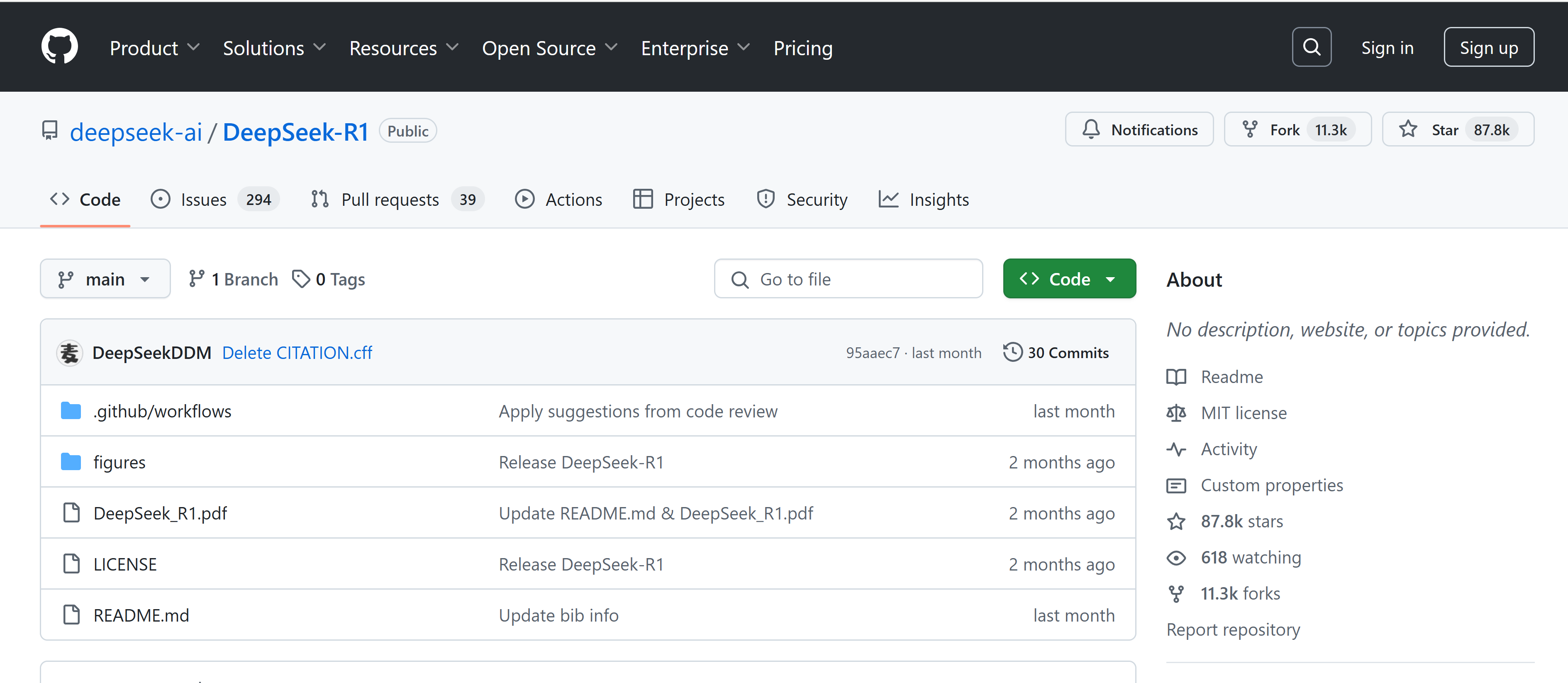Expand the main branch dropdown

click(105, 279)
